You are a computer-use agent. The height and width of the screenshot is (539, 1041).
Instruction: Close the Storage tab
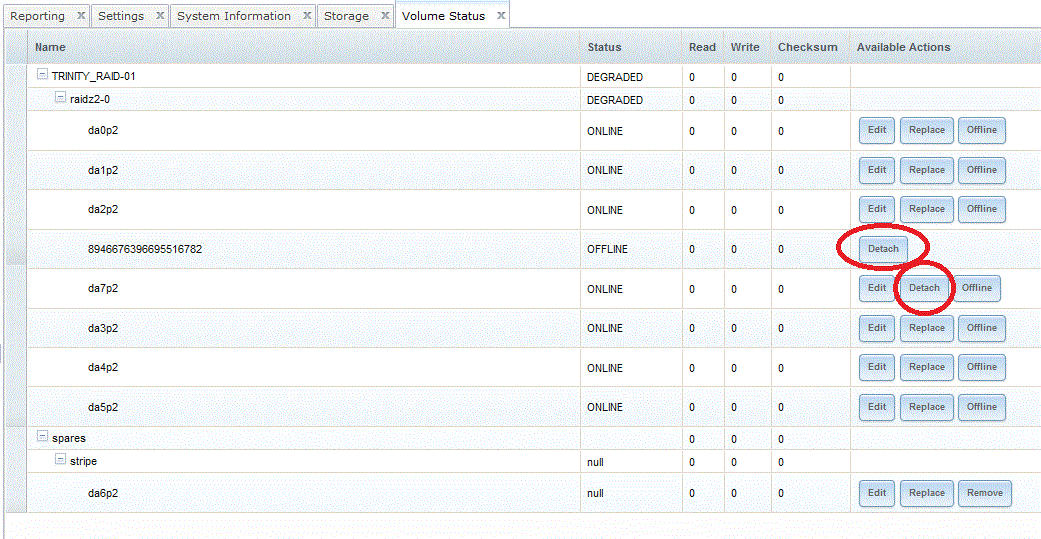[x=385, y=16]
